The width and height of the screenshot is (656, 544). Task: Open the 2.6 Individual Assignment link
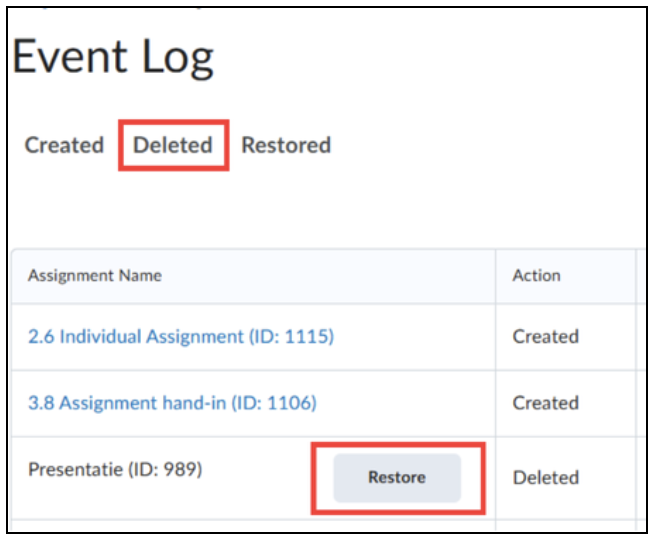(x=181, y=336)
